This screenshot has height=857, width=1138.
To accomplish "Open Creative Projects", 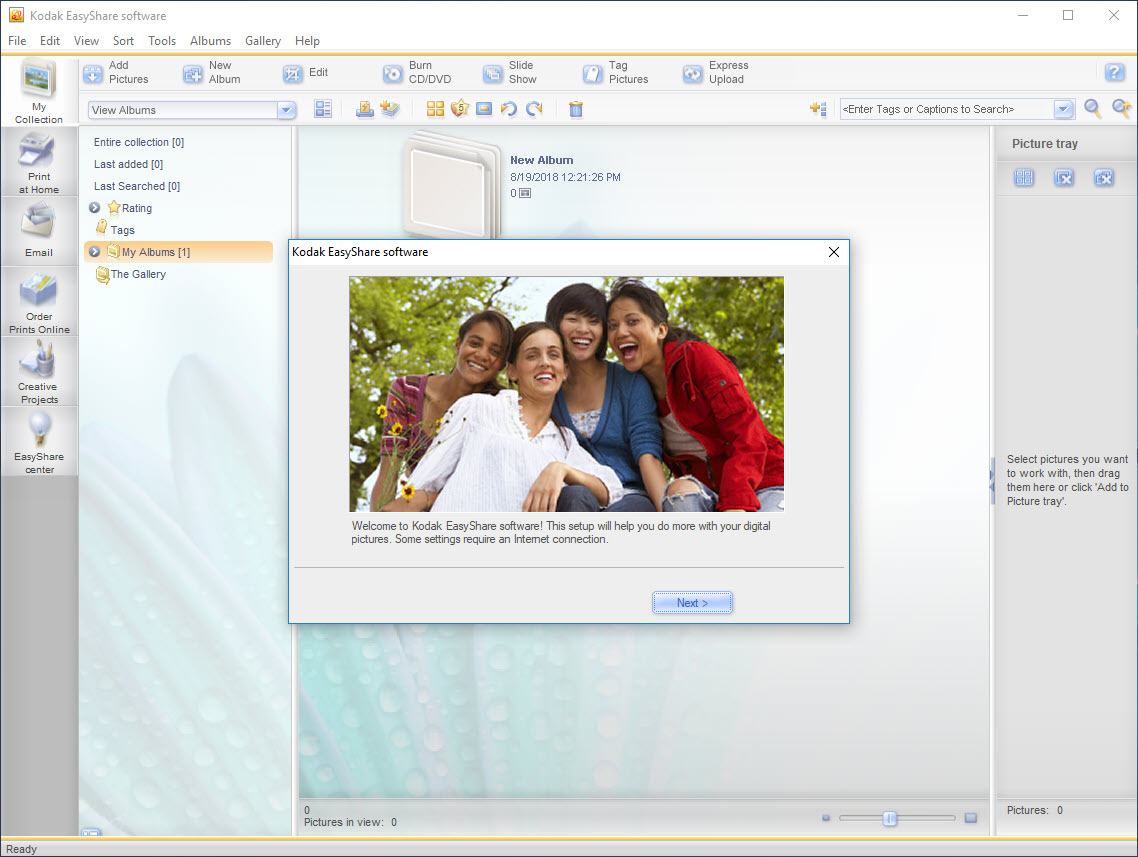I will [38, 372].
